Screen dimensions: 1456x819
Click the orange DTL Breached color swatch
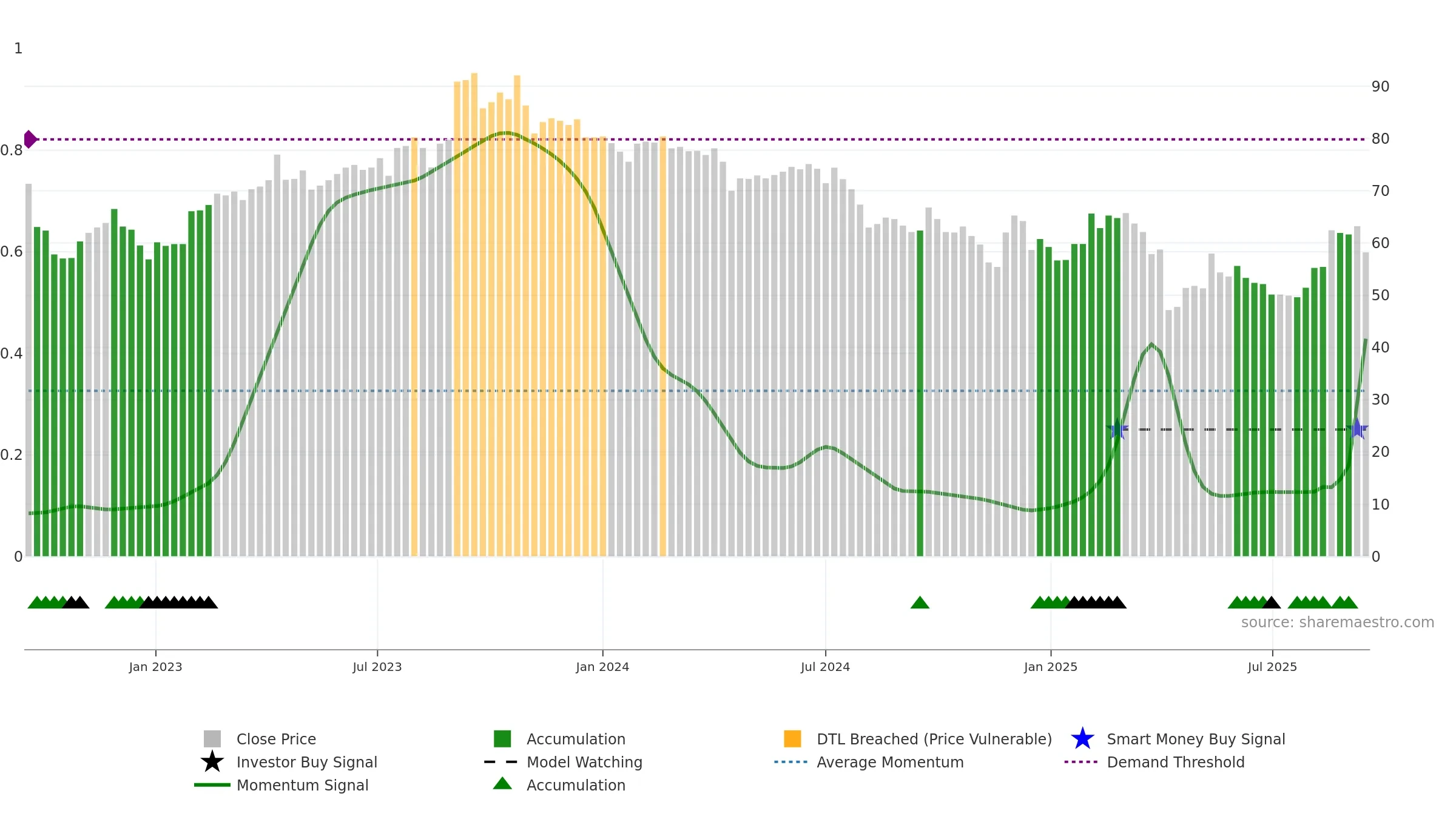coord(792,739)
